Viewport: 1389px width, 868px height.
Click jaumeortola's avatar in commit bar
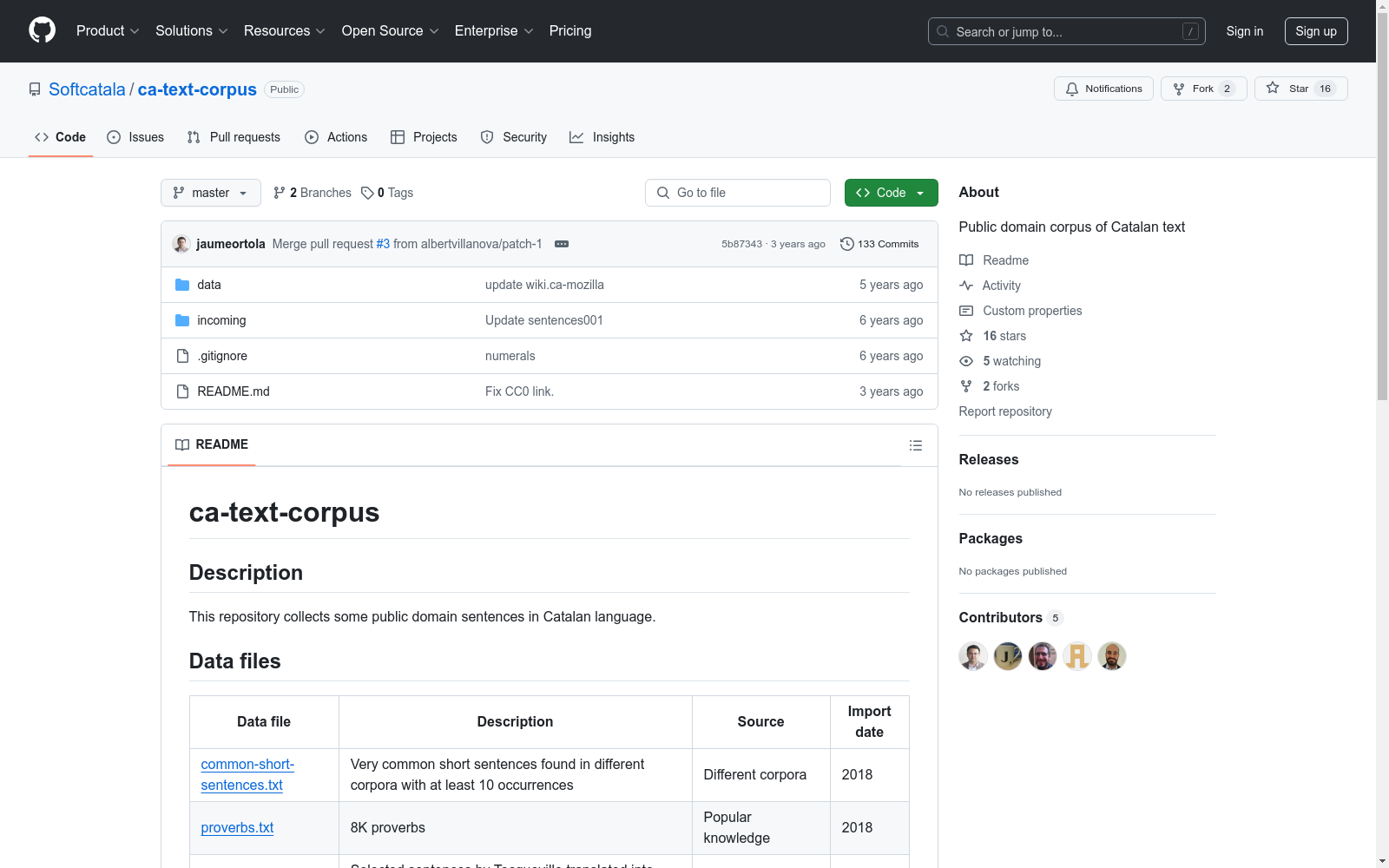tap(181, 244)
